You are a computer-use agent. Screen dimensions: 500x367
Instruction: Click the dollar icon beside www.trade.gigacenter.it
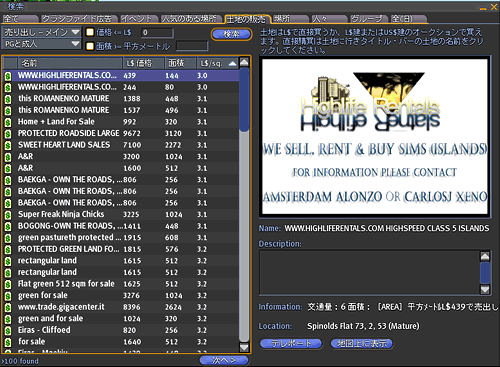[8, 307]
